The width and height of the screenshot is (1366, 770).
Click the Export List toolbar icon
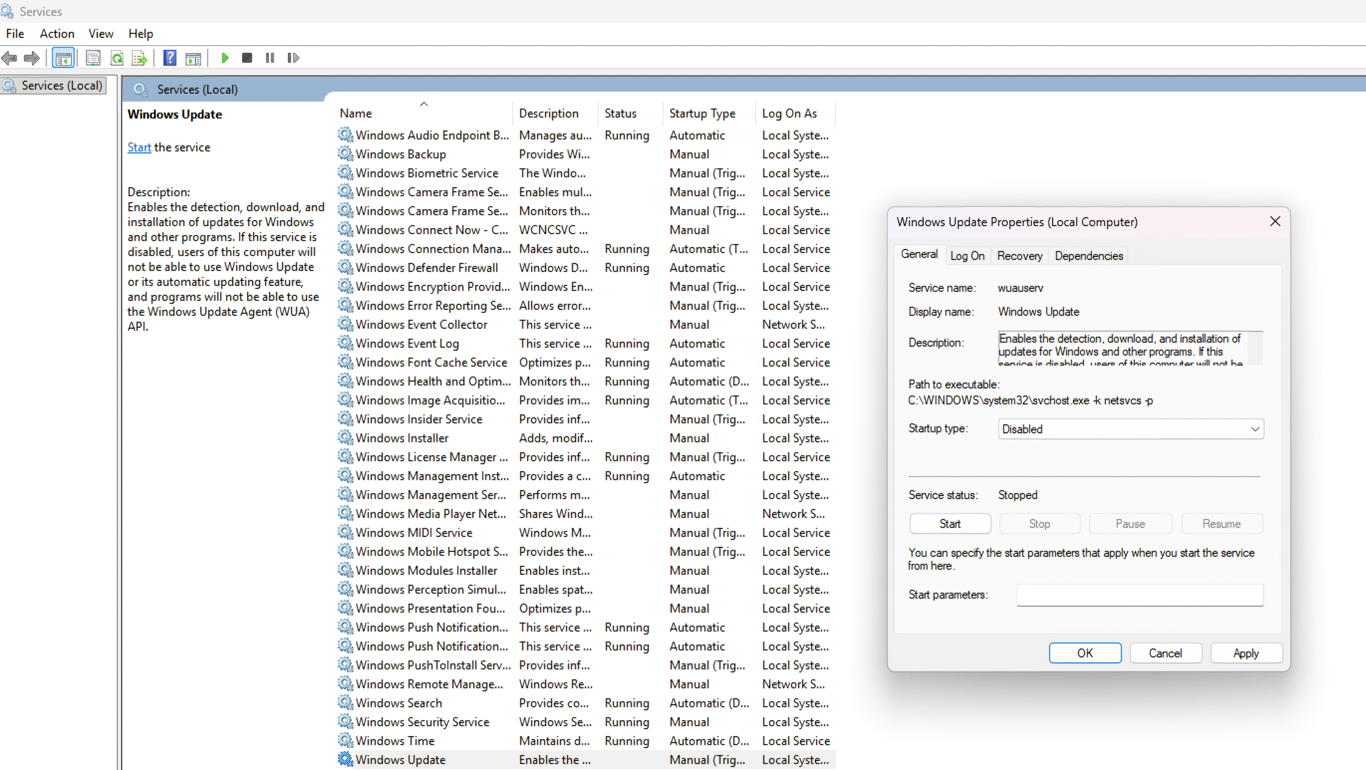(139, 58)
